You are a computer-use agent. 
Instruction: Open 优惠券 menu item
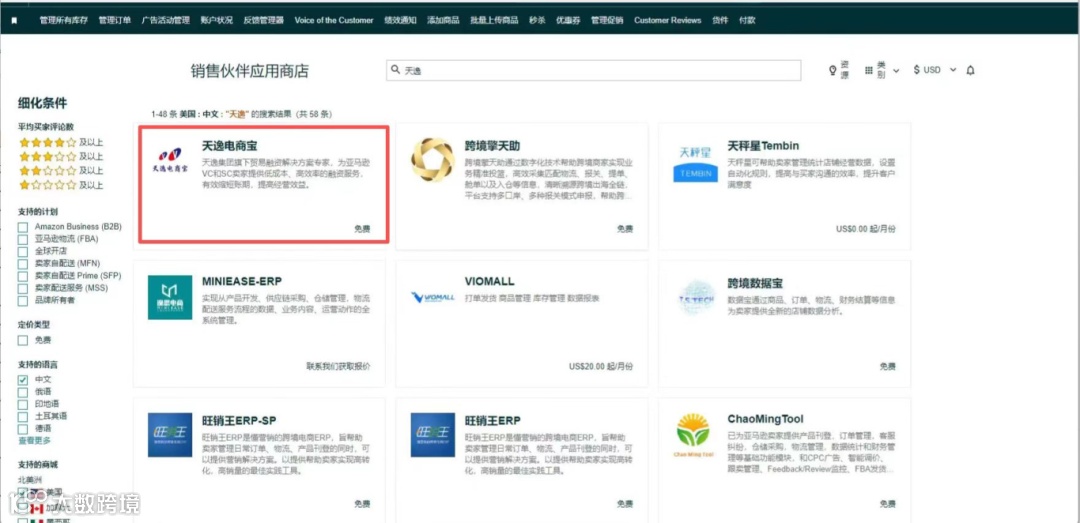pos(568,21)
